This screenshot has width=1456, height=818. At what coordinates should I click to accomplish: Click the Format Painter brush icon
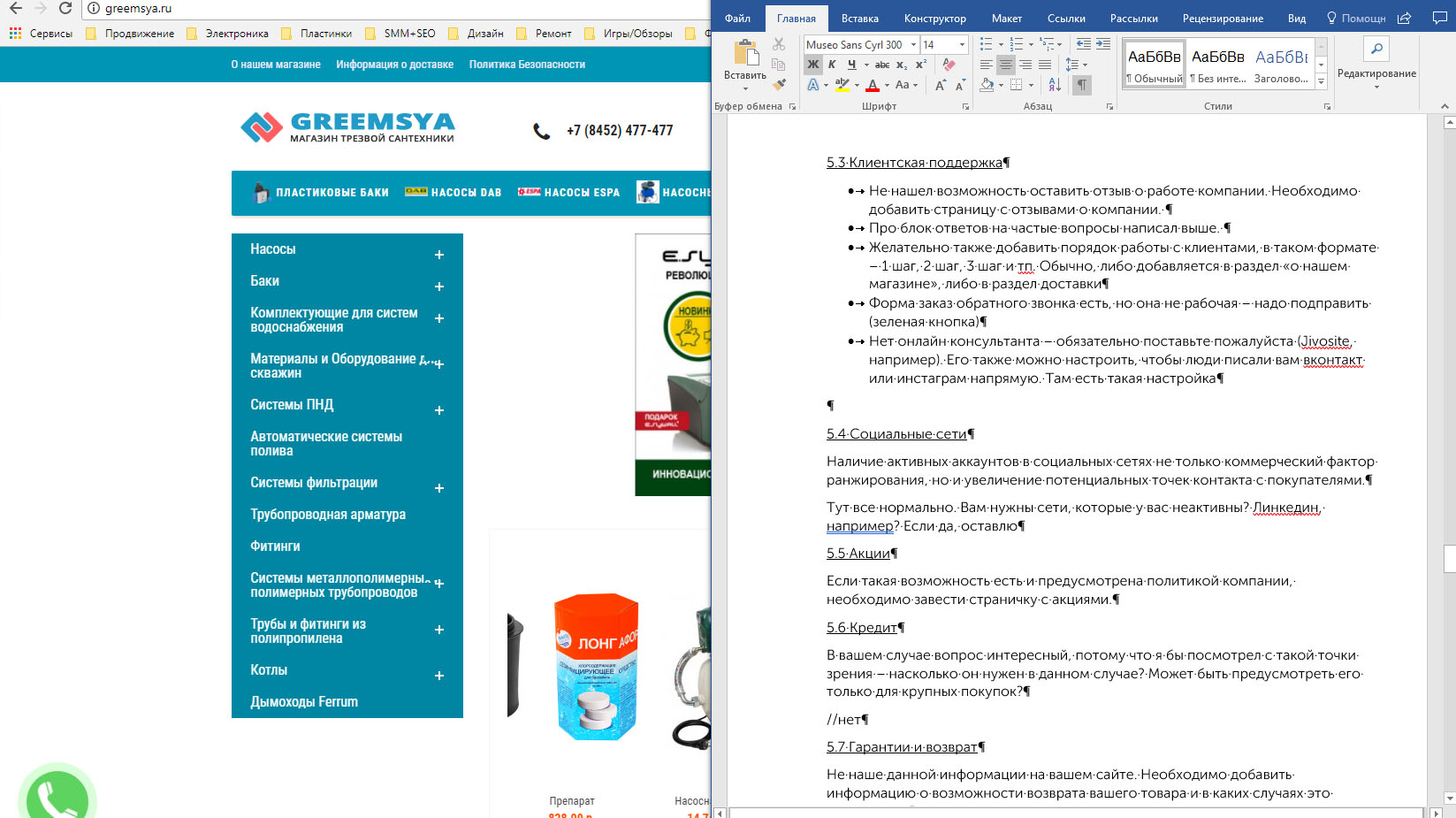[x=779, y=85]
